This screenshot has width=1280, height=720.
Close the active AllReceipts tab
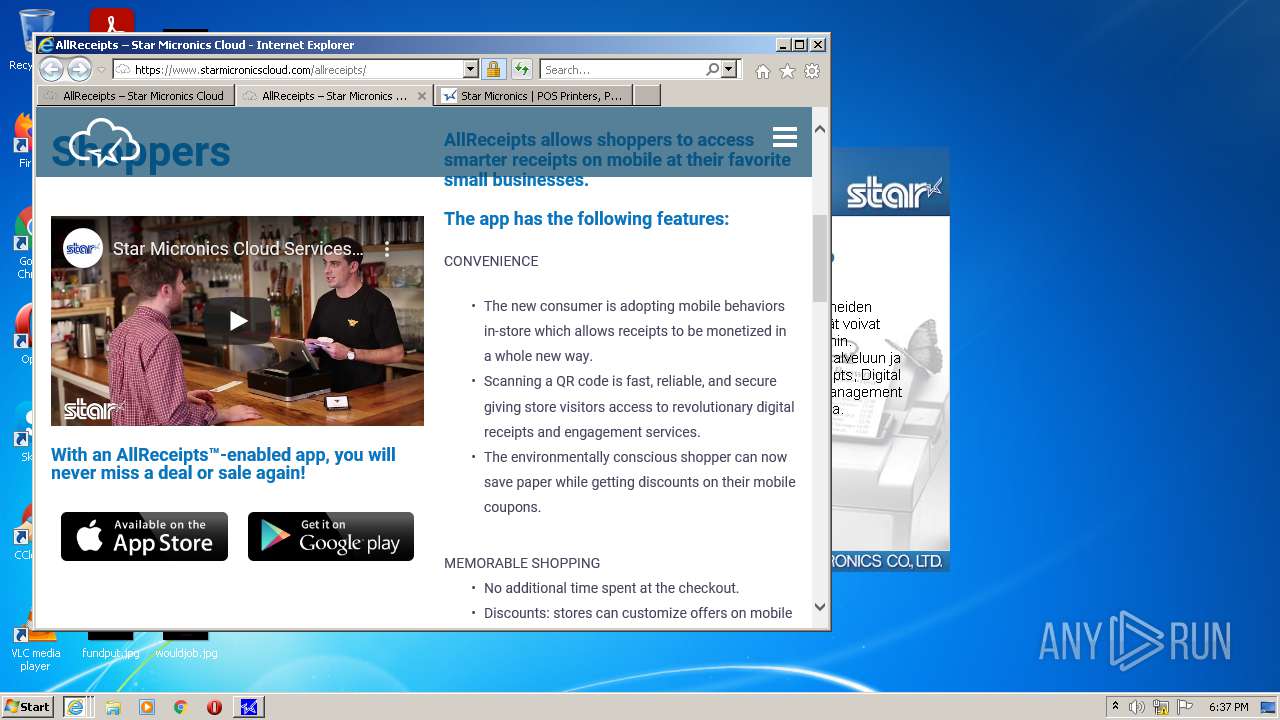click(422, 96)
